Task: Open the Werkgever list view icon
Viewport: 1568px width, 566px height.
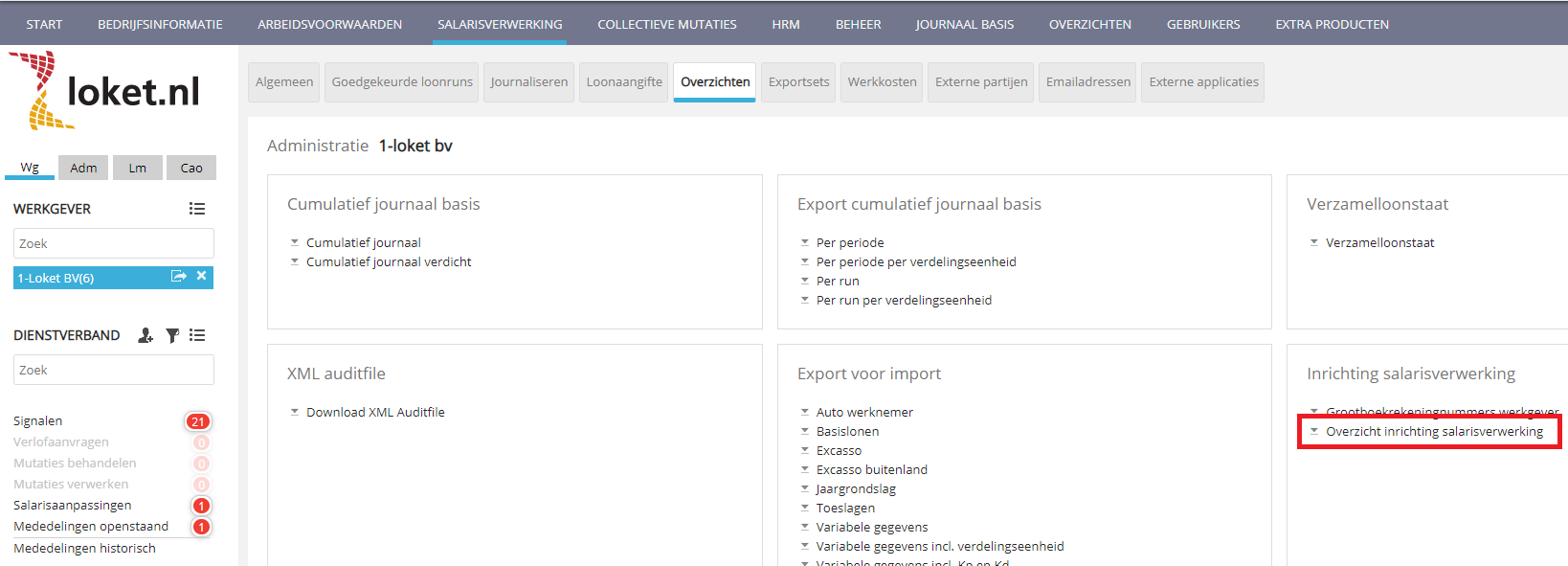Action: [197, 209]
